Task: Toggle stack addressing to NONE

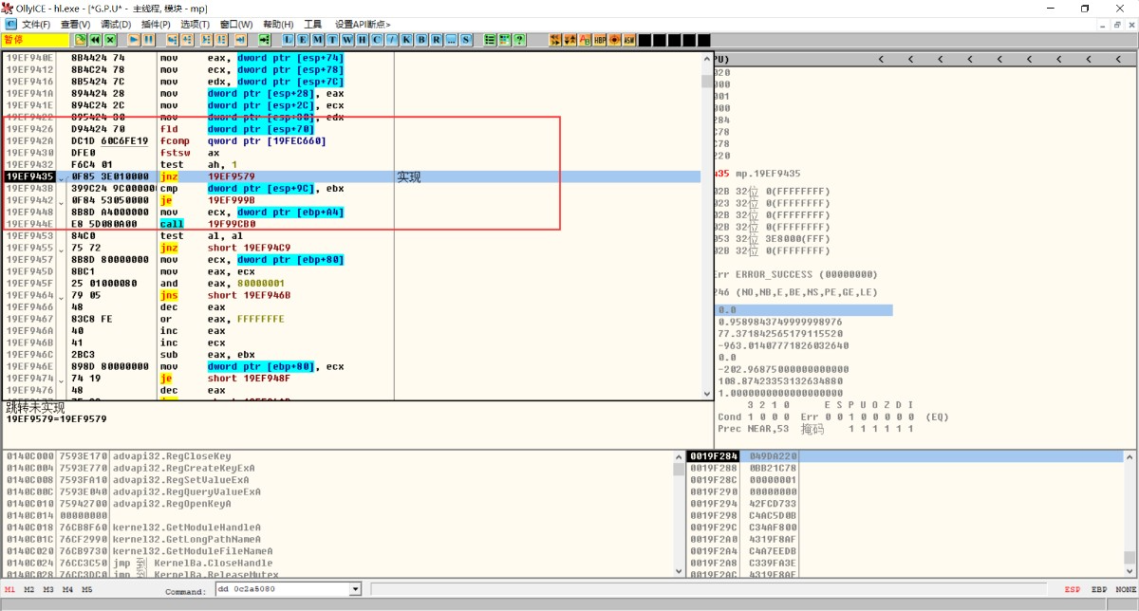Action: pos(1126,590)
